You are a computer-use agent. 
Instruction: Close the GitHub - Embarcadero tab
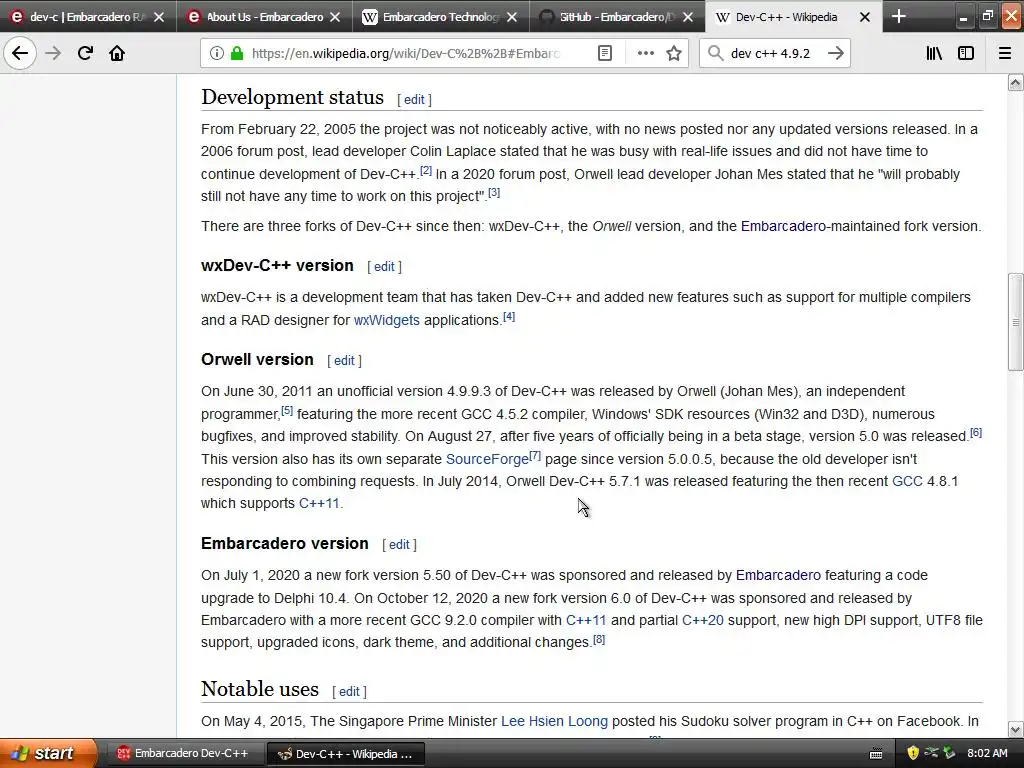point(688,17)
